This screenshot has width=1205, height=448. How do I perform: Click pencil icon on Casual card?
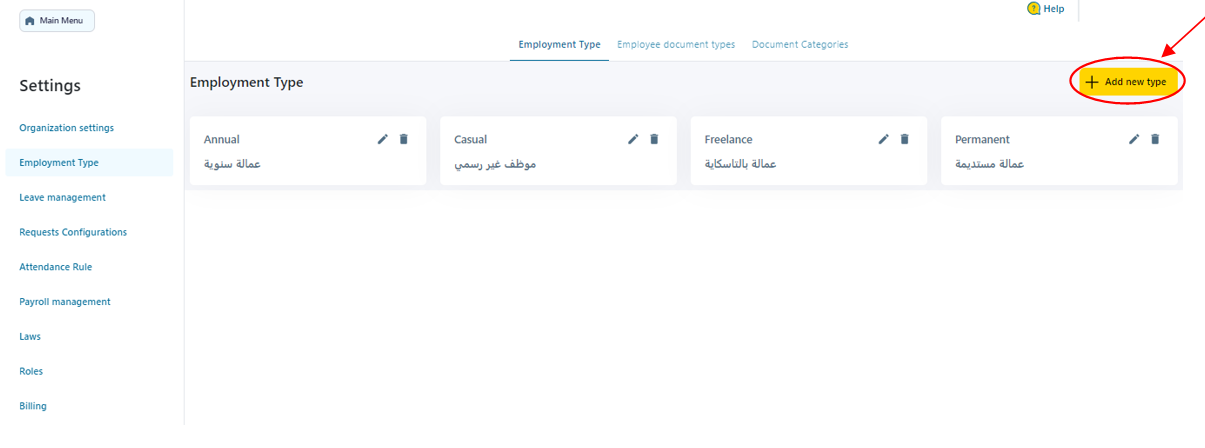(x=633, y=139)
